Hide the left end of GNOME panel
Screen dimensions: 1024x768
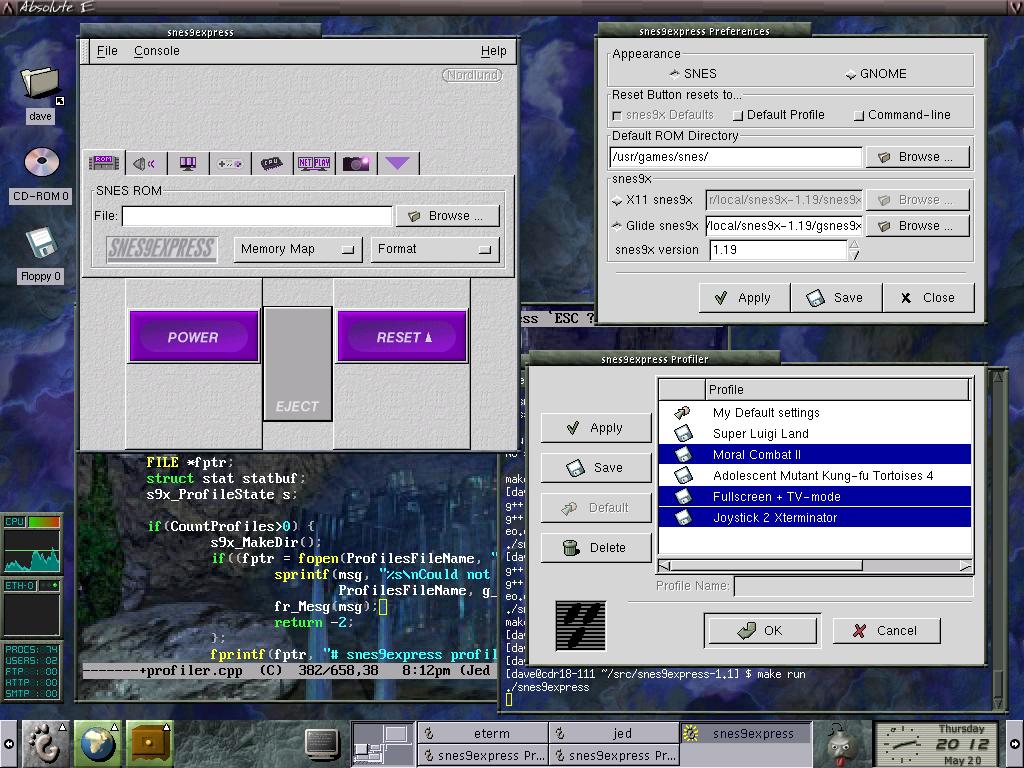pos(9,743)
